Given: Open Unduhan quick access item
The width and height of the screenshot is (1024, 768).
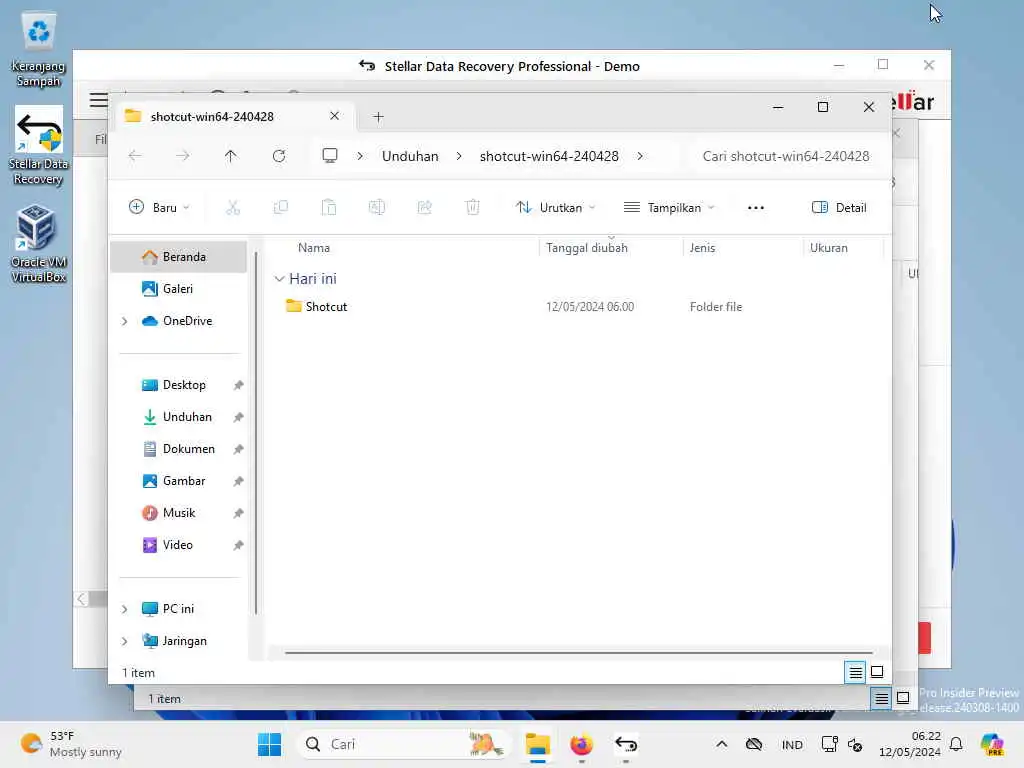Looking at the screenshot, I should click(x=179, y=417).
